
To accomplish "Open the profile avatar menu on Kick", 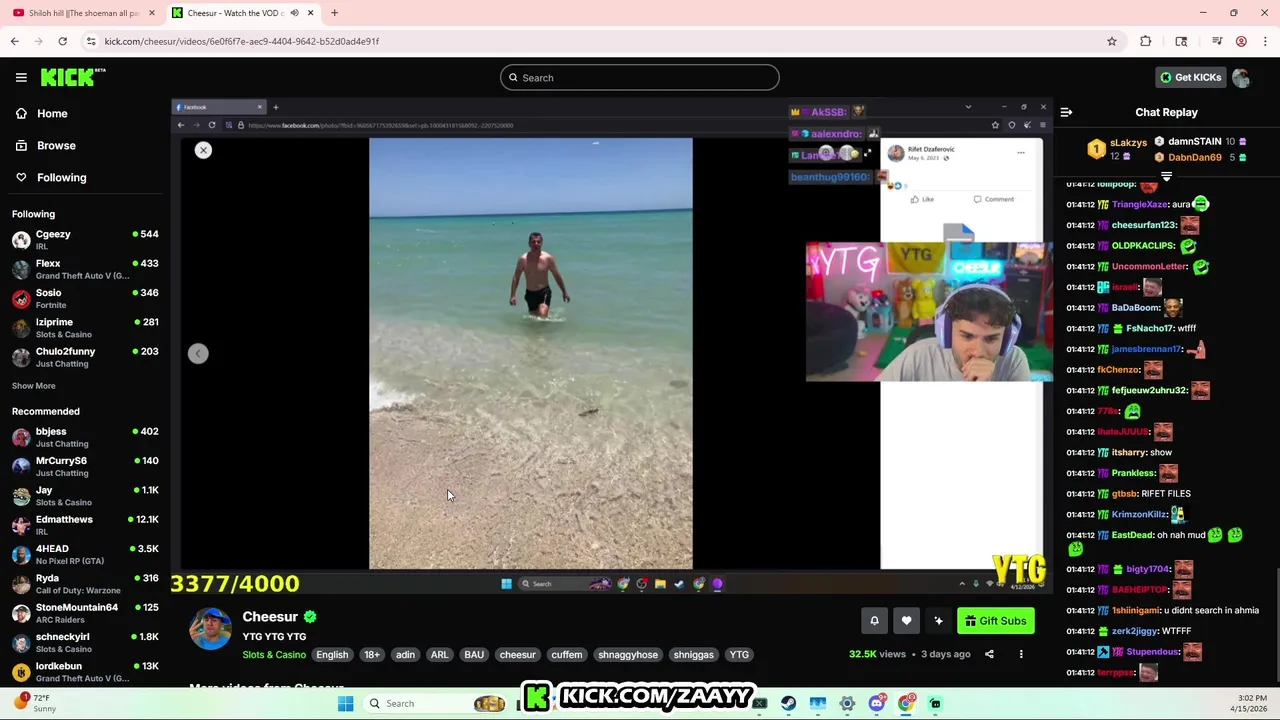I will point(1241,77).
